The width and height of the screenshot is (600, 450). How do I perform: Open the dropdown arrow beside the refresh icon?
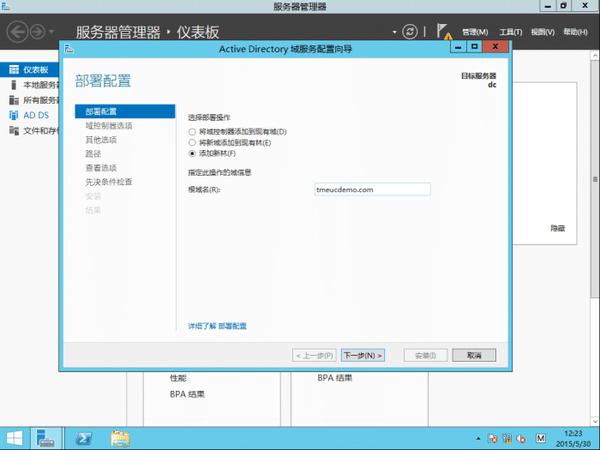point(395,32)
